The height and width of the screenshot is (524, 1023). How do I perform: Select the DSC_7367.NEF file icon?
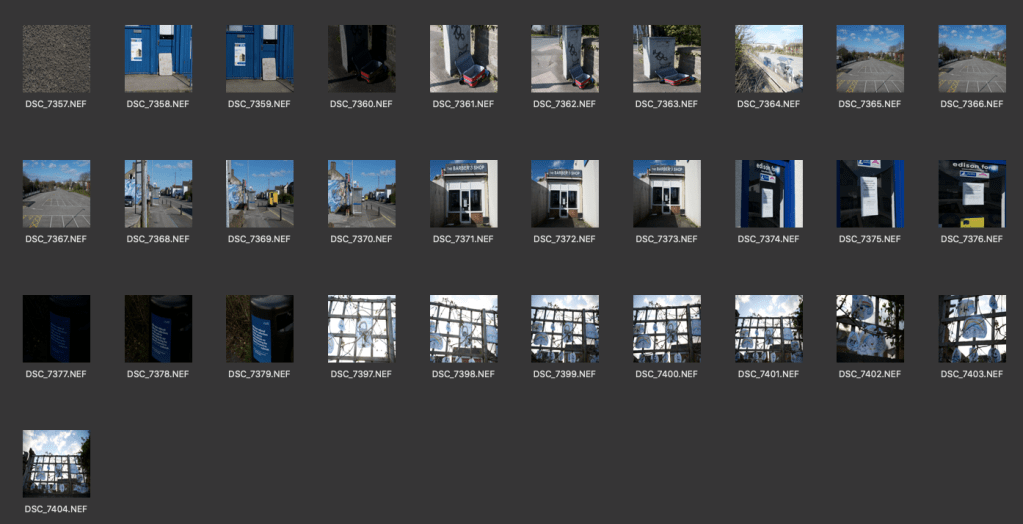point(56,194)
